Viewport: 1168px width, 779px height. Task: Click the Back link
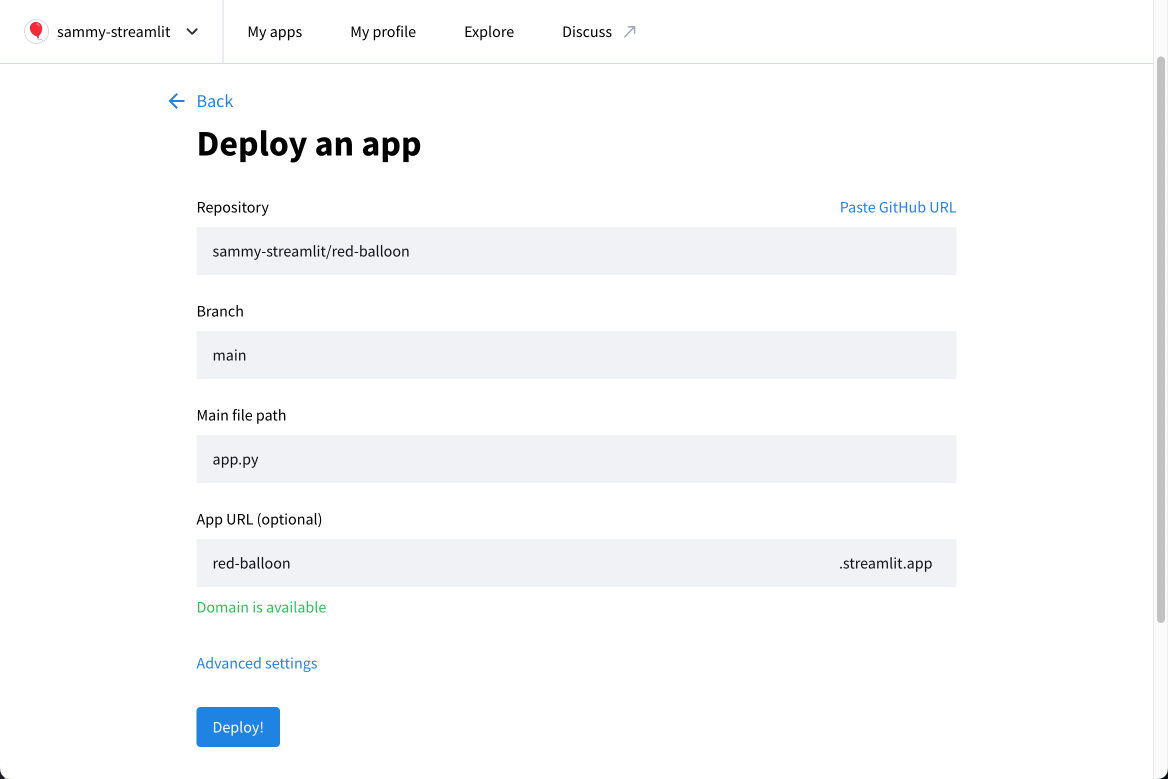tap(215, 101)
